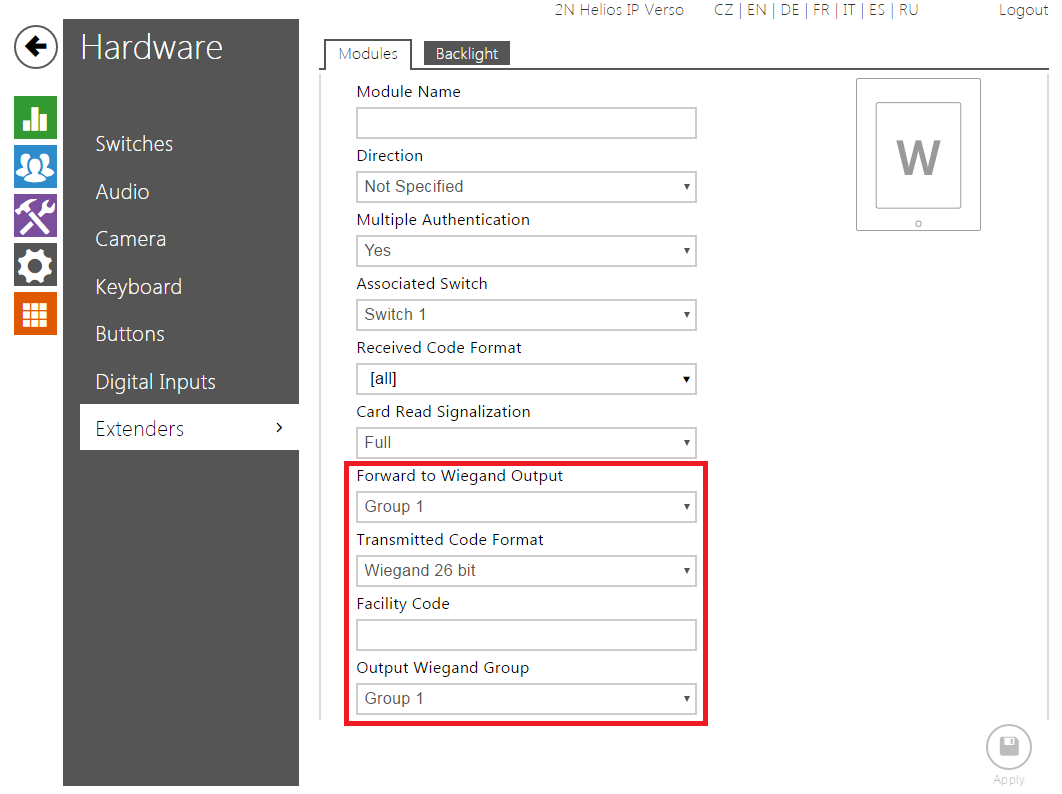Expand the Output Wiegand Group dropdown

(x=526, y=699)
